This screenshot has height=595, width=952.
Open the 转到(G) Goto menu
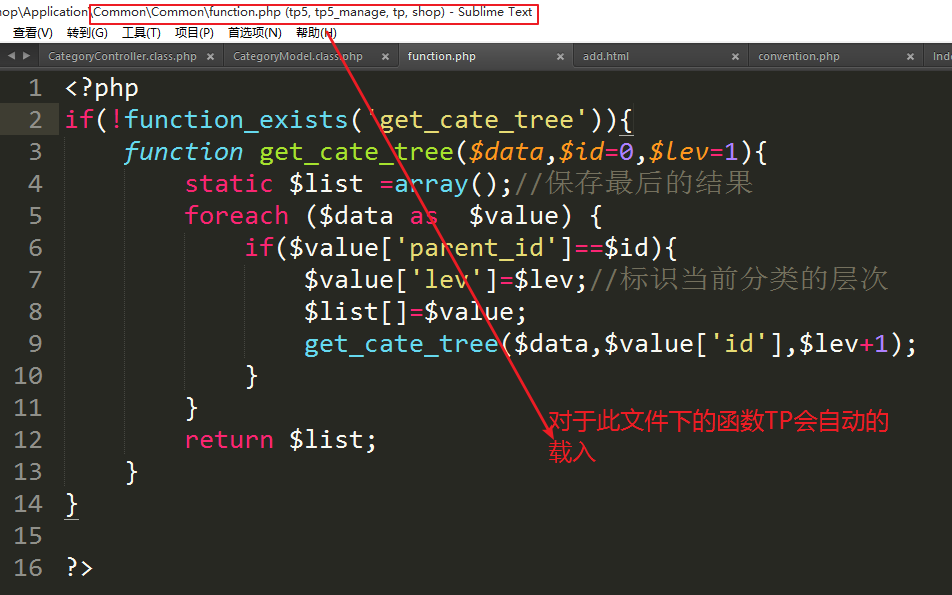tap(87, 33)
